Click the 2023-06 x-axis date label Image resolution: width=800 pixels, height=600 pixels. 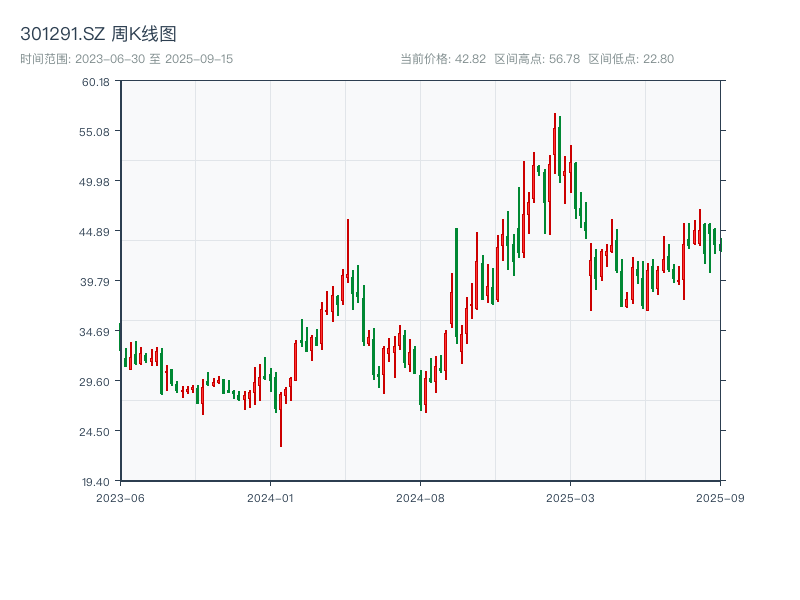(x=120, y=497)
